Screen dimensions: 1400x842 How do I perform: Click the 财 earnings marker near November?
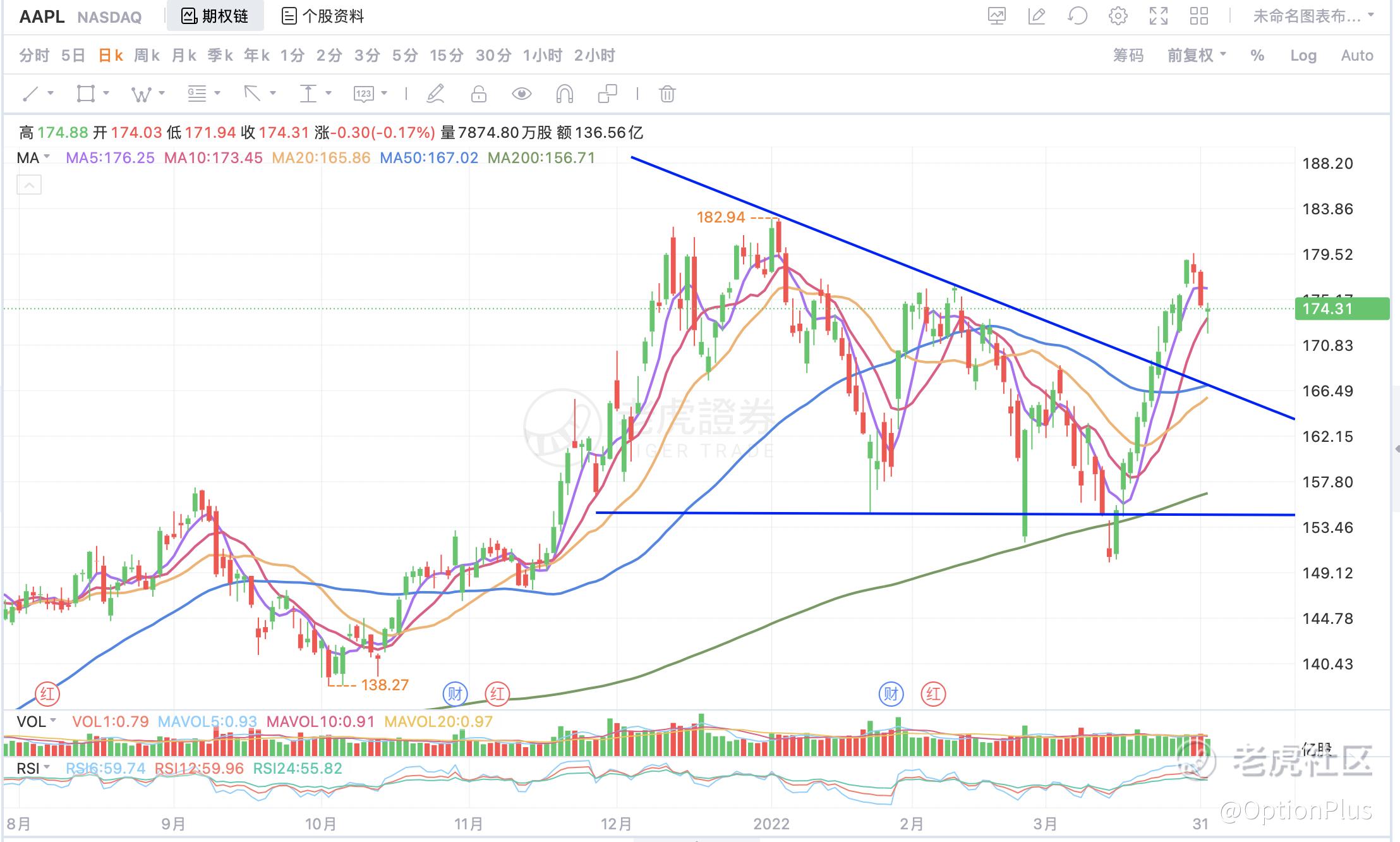click(x=456, y=693)
